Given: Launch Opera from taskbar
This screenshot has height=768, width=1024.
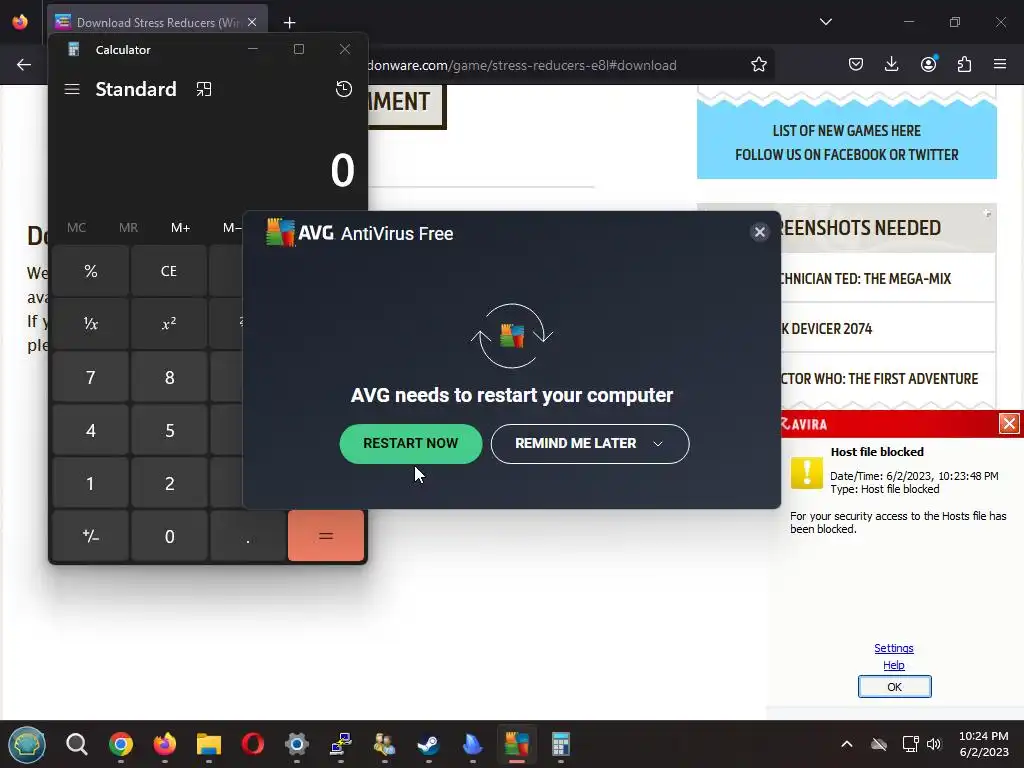Looking at the screenshot, I should (x=253, y=744).
